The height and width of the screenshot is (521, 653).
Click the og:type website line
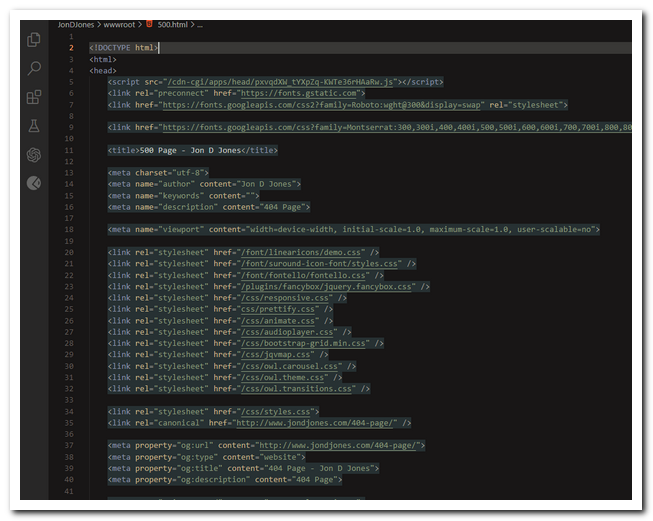point(207,457)
